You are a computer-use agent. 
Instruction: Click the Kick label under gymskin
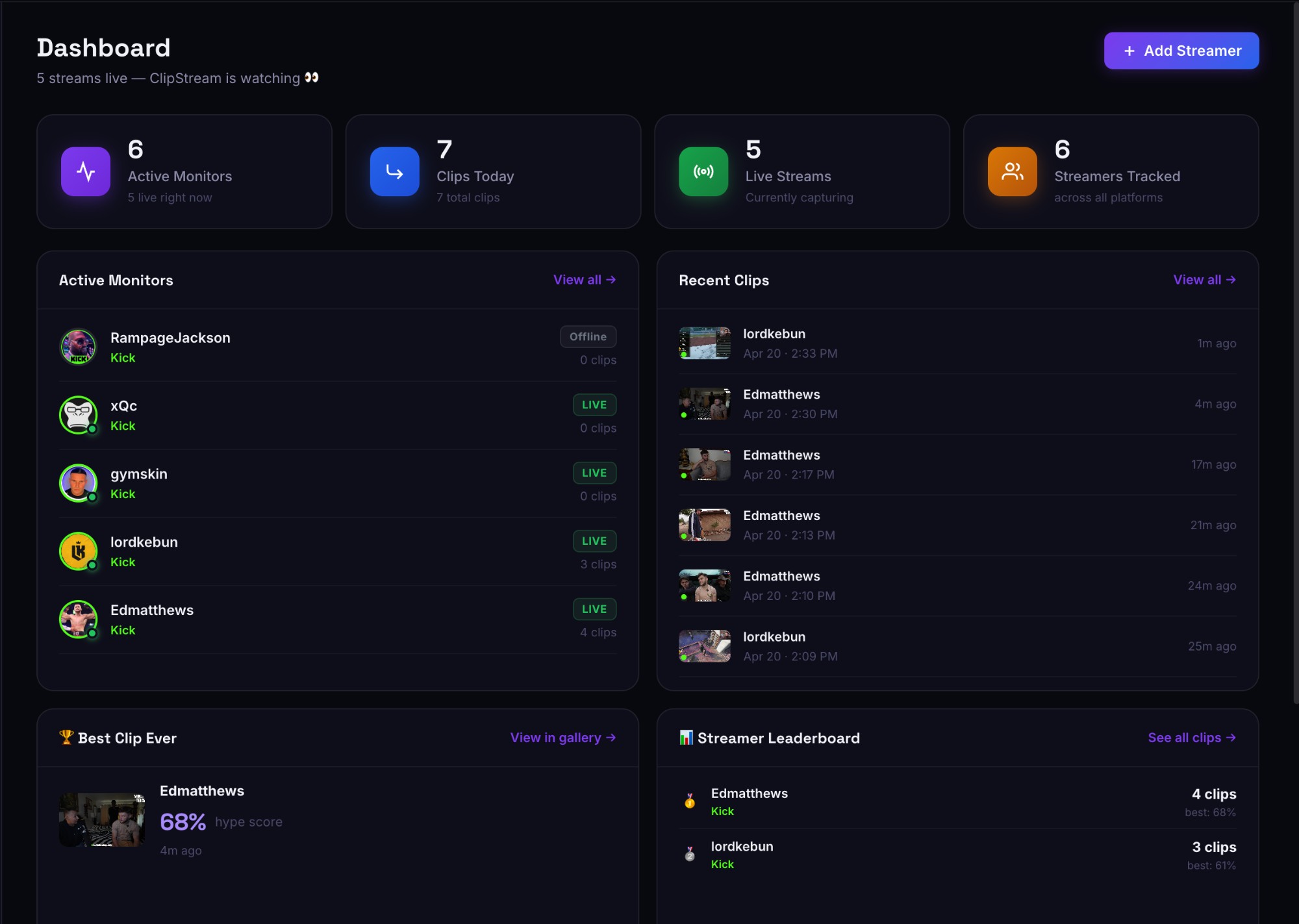123,493
